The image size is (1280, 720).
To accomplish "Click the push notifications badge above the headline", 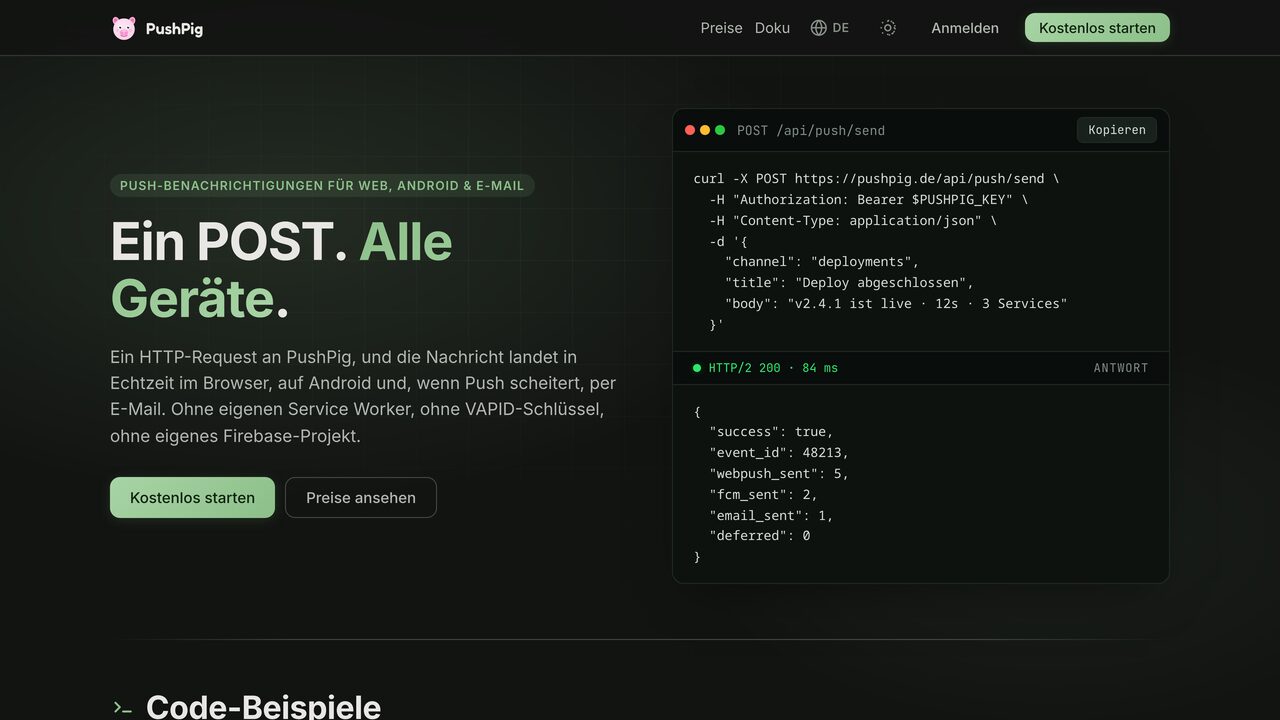I will click(x=322, y=186).
